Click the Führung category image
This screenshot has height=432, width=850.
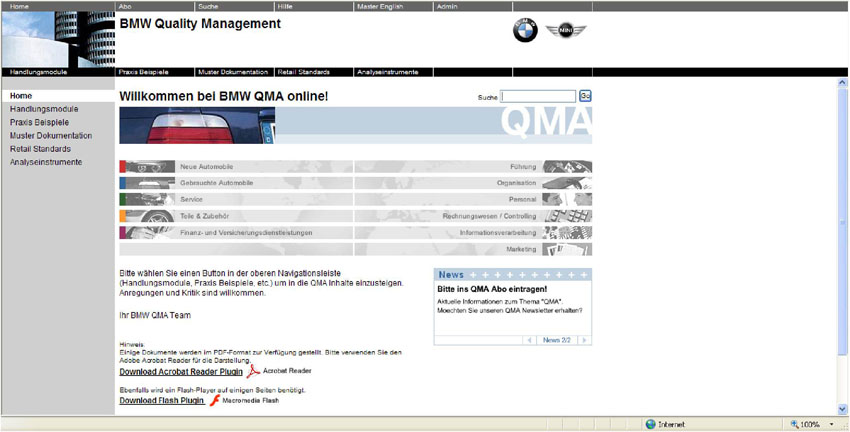click(x=567, y=166)
